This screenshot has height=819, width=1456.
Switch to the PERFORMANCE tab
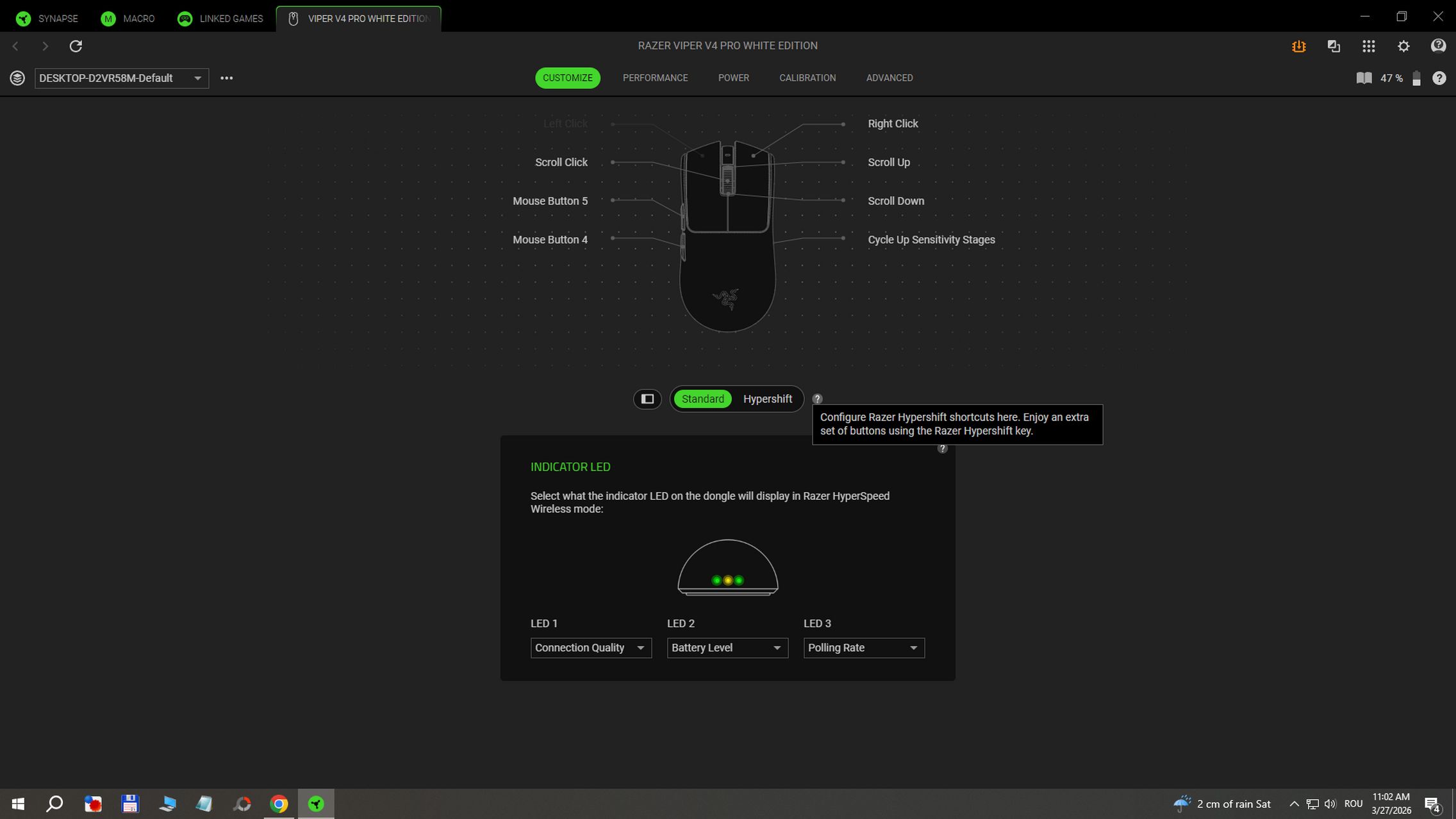click(655, 78)
